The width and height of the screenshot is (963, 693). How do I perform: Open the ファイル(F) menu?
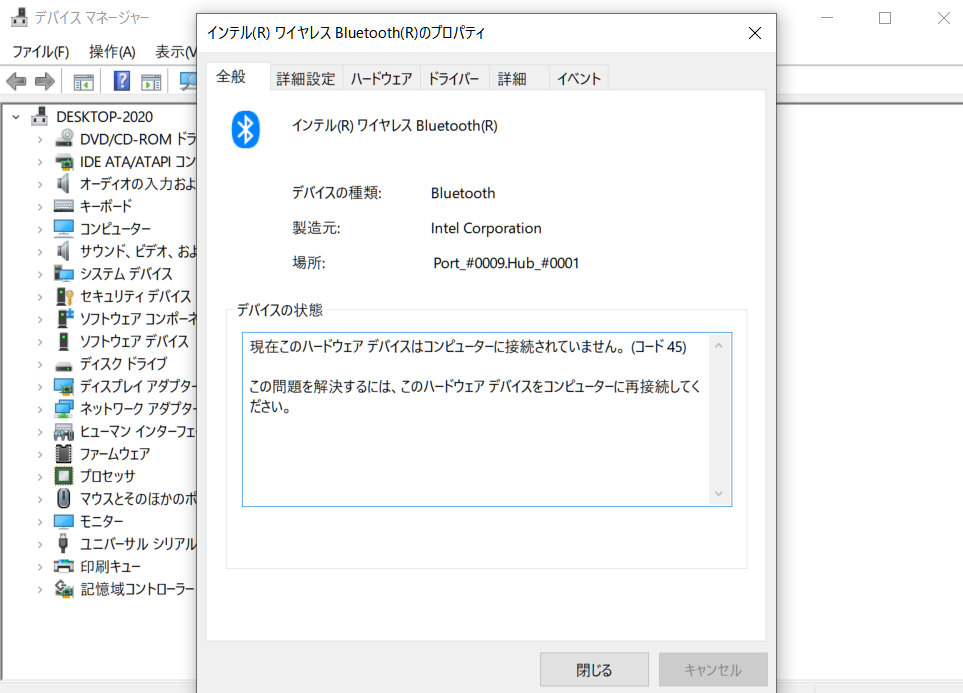click(41, 52)
